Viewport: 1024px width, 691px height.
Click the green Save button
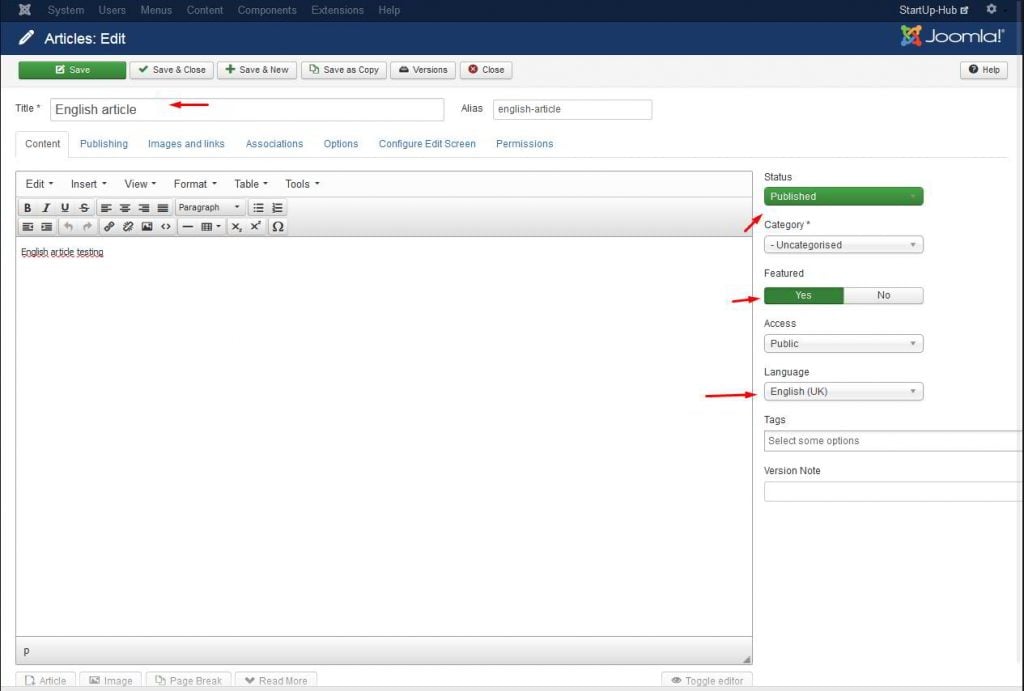[x=72, y=70]
